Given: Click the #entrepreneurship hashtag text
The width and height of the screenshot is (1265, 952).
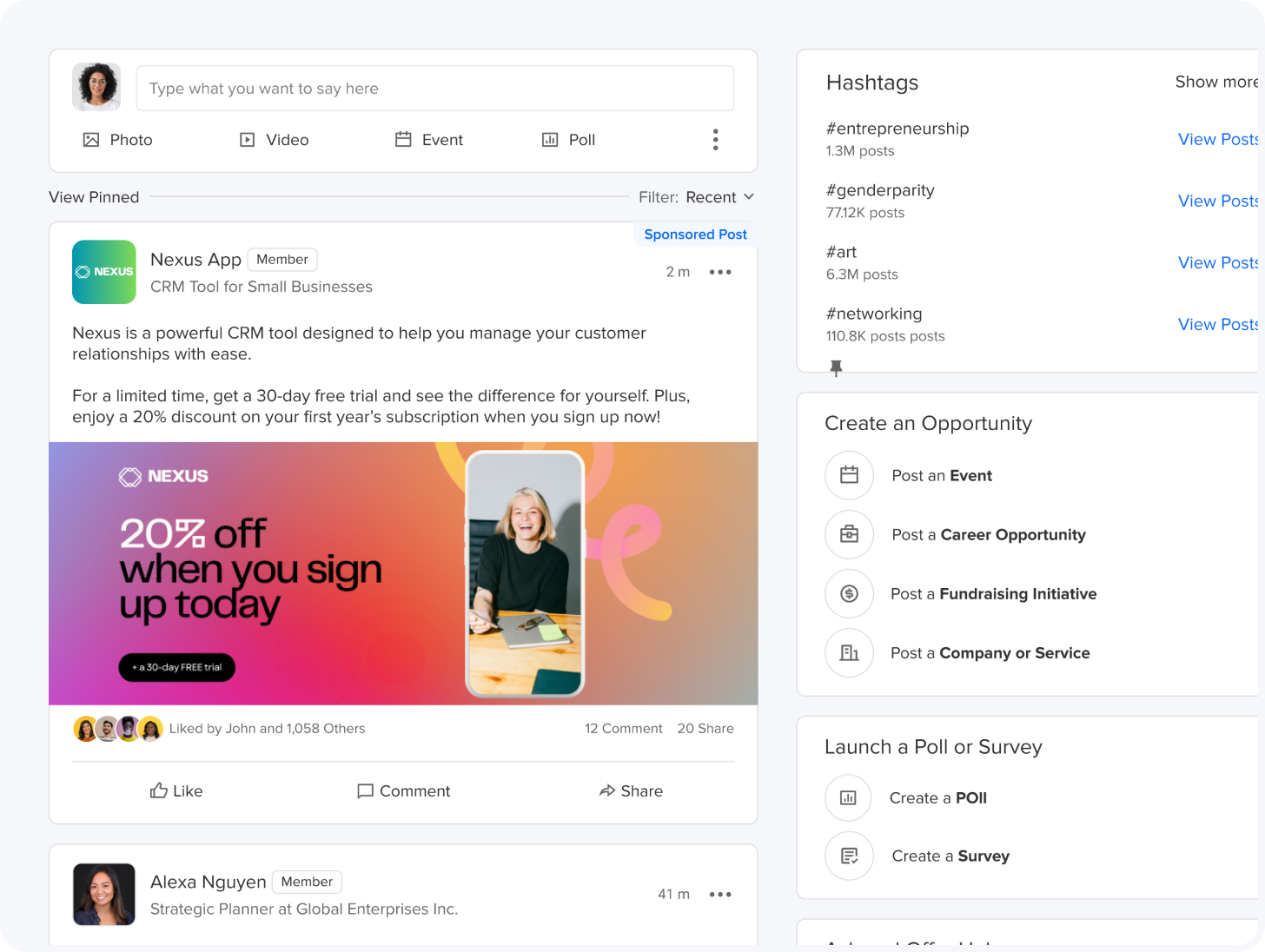Looking at the screenshot, I should tap(897, 129).
